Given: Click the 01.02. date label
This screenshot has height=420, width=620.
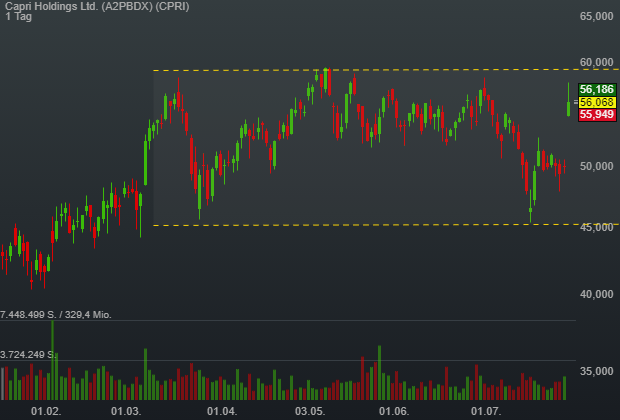Looking at the screenshot, I should [46, 411].
